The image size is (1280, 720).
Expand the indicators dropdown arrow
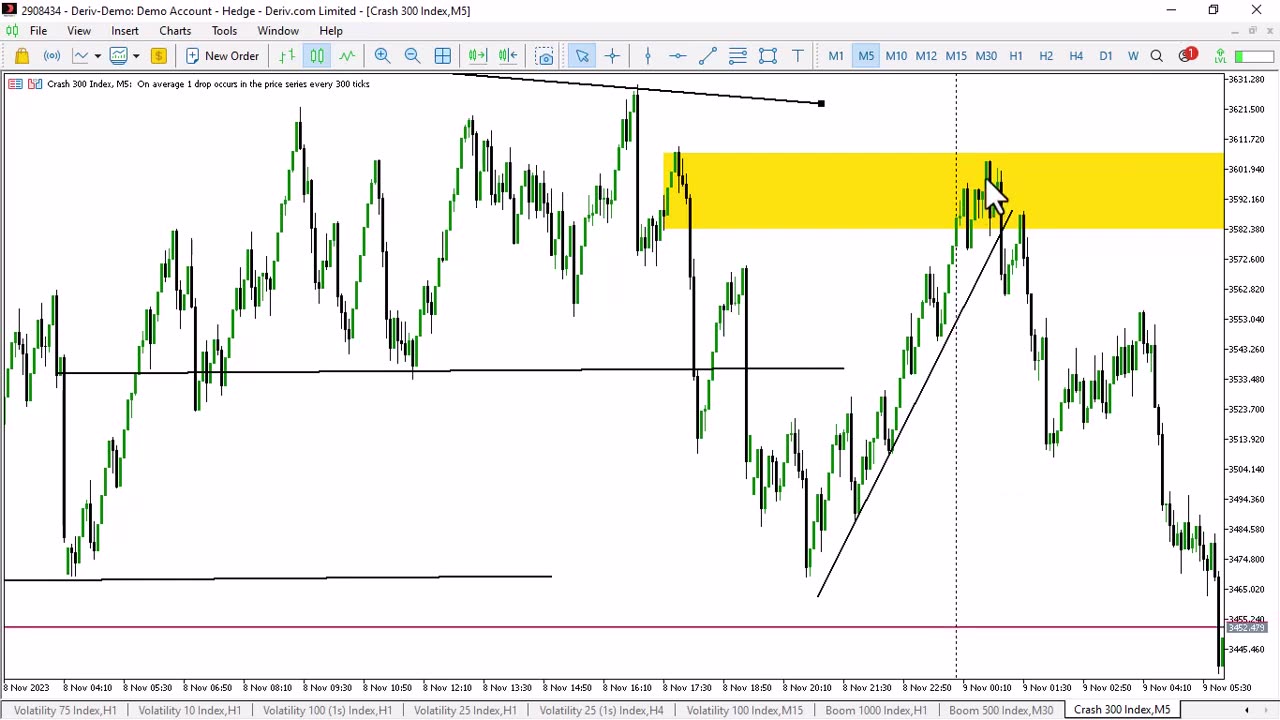click(x=97, y=56)
